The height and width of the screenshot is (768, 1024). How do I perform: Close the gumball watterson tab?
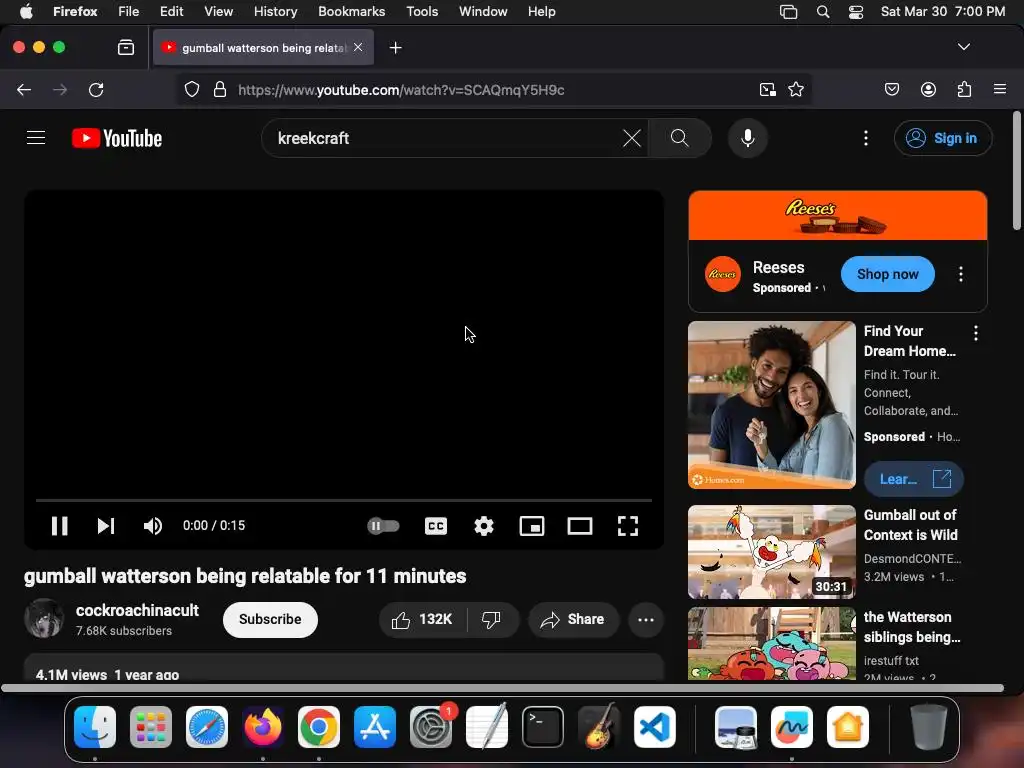358,47
